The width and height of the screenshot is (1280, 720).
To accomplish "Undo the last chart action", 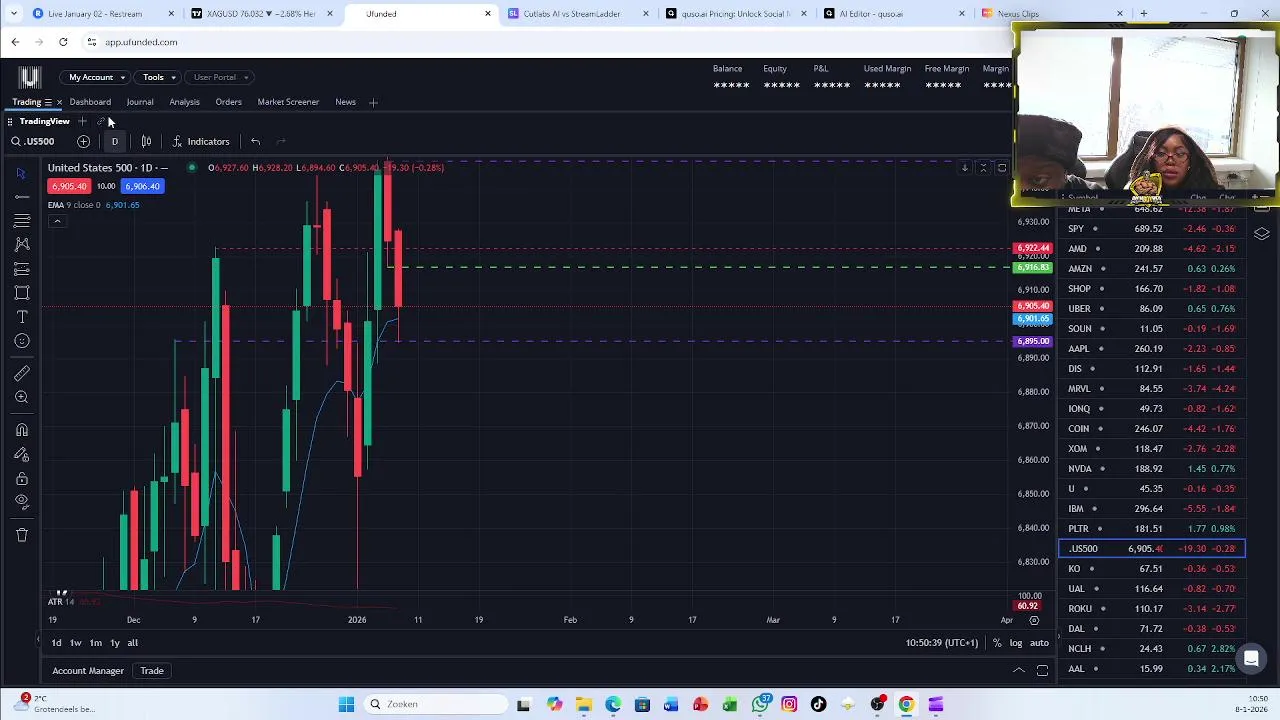I will pos(255,141).
